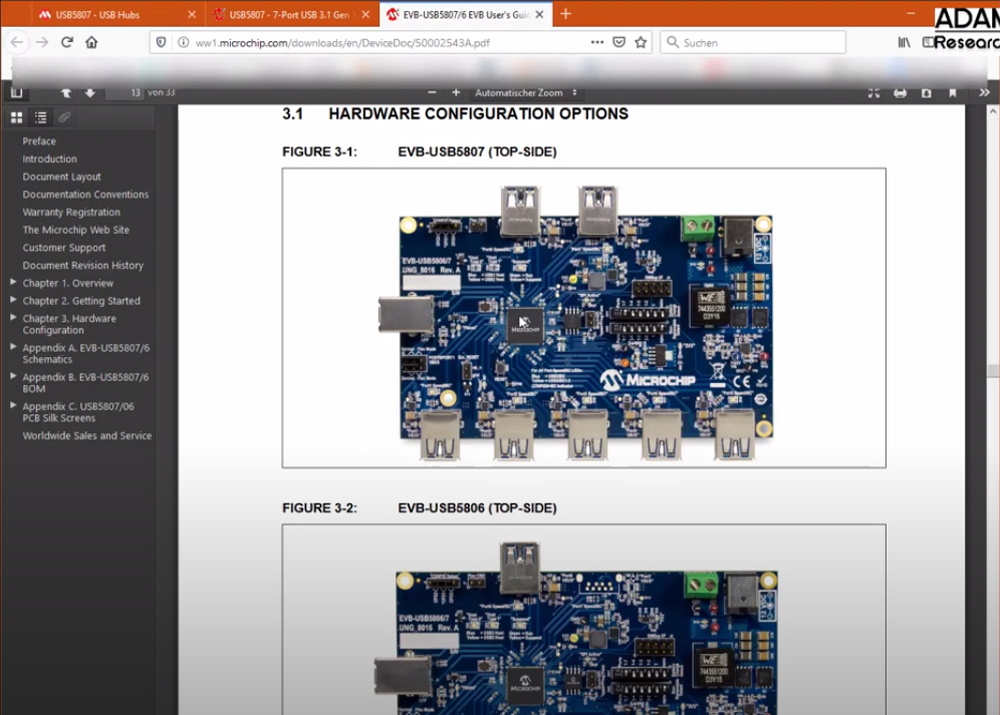Print the PDF document
The width and height of the screenshot is (1000, 715).
pyautogui.click(x=900, y=93)
